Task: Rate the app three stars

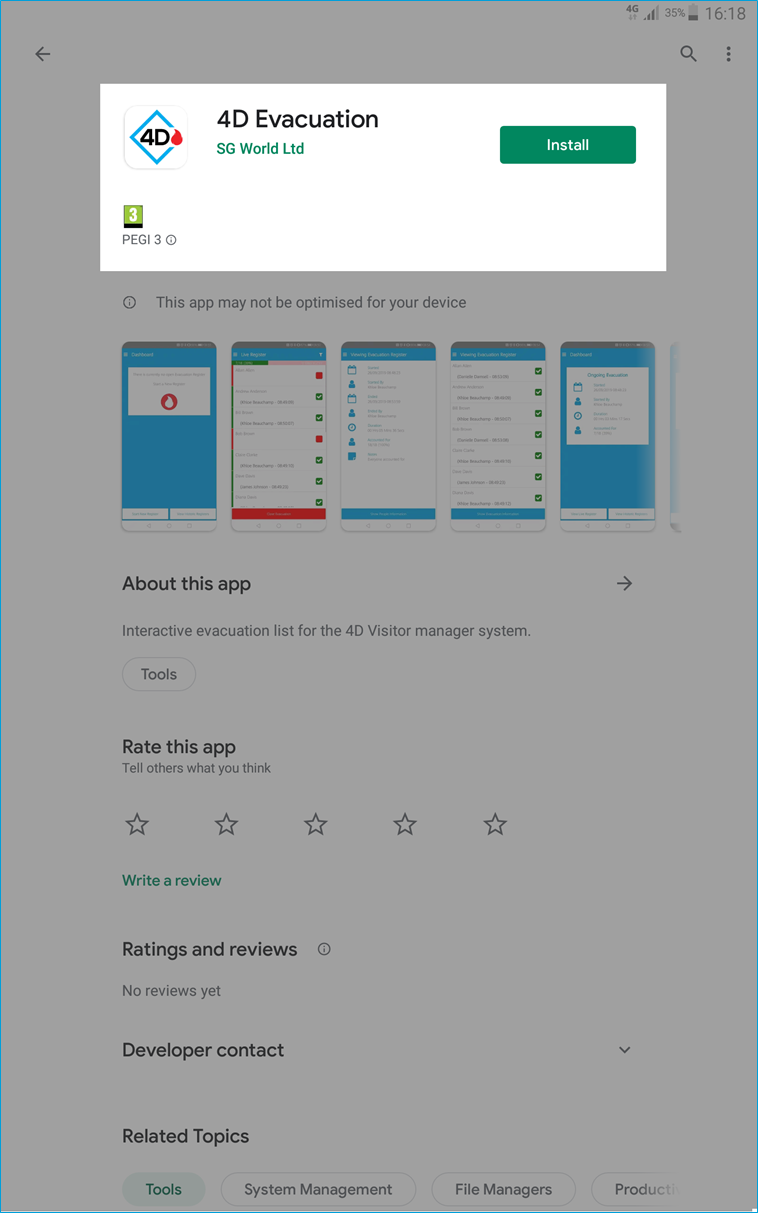Action: pyautogui.click(x=316, y=824)
